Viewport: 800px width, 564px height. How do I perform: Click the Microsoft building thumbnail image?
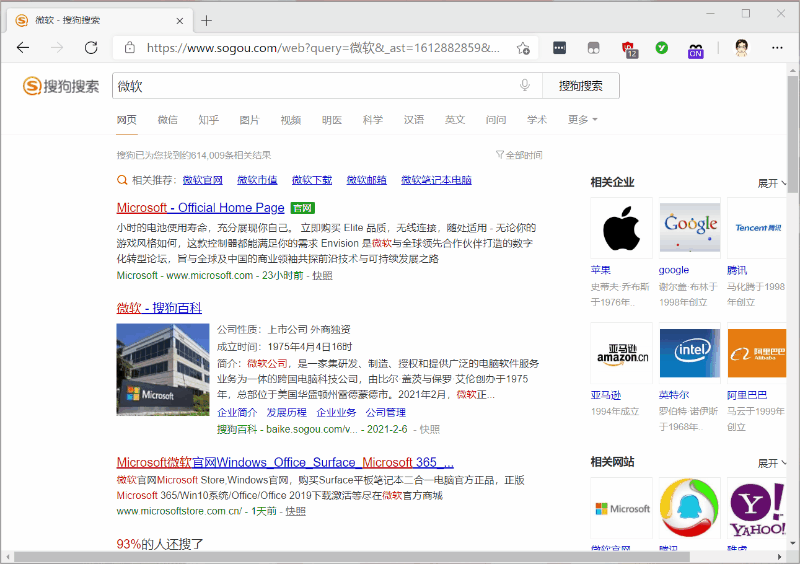coord(163,369)
